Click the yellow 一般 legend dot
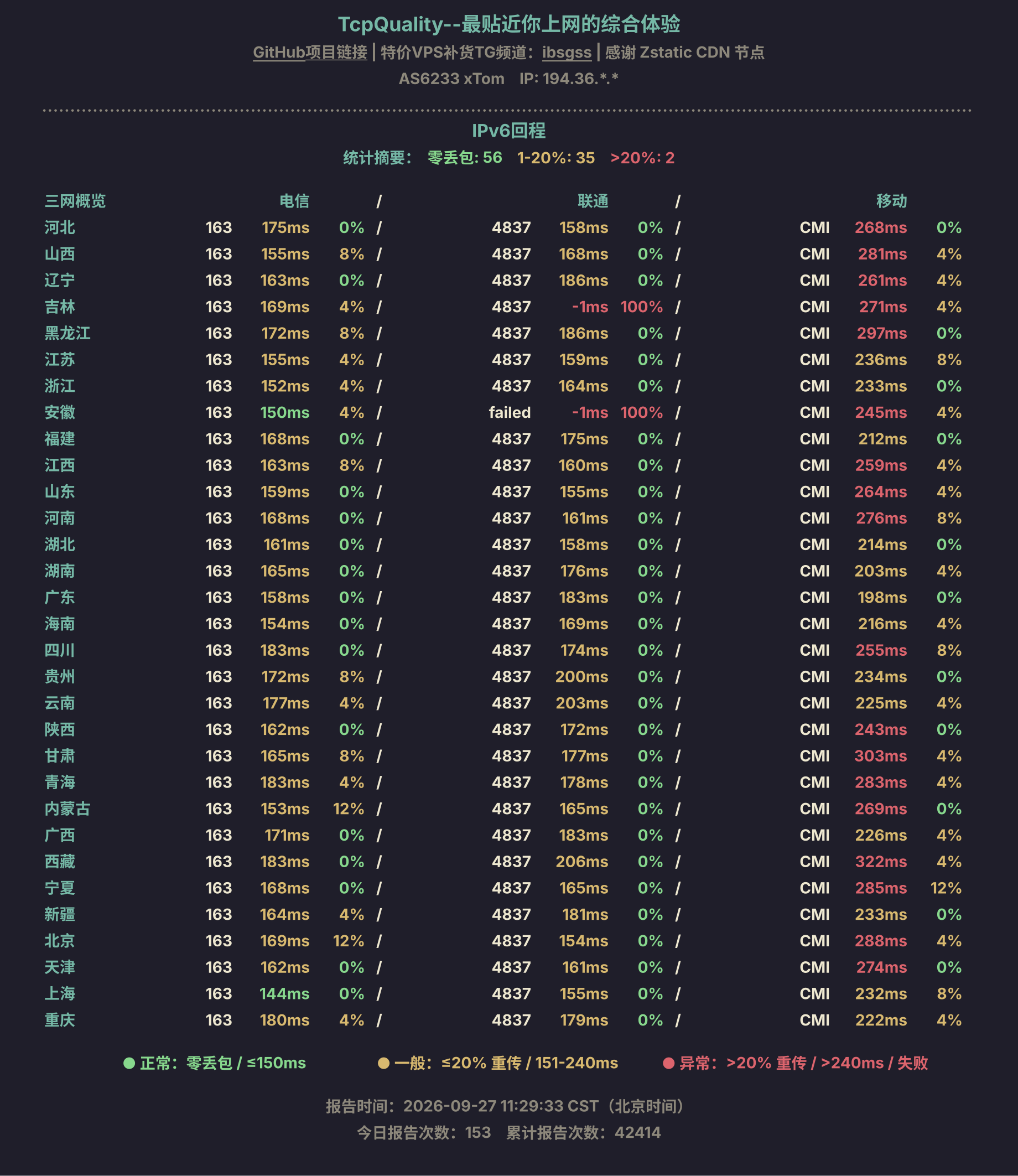 (383, 1063)
